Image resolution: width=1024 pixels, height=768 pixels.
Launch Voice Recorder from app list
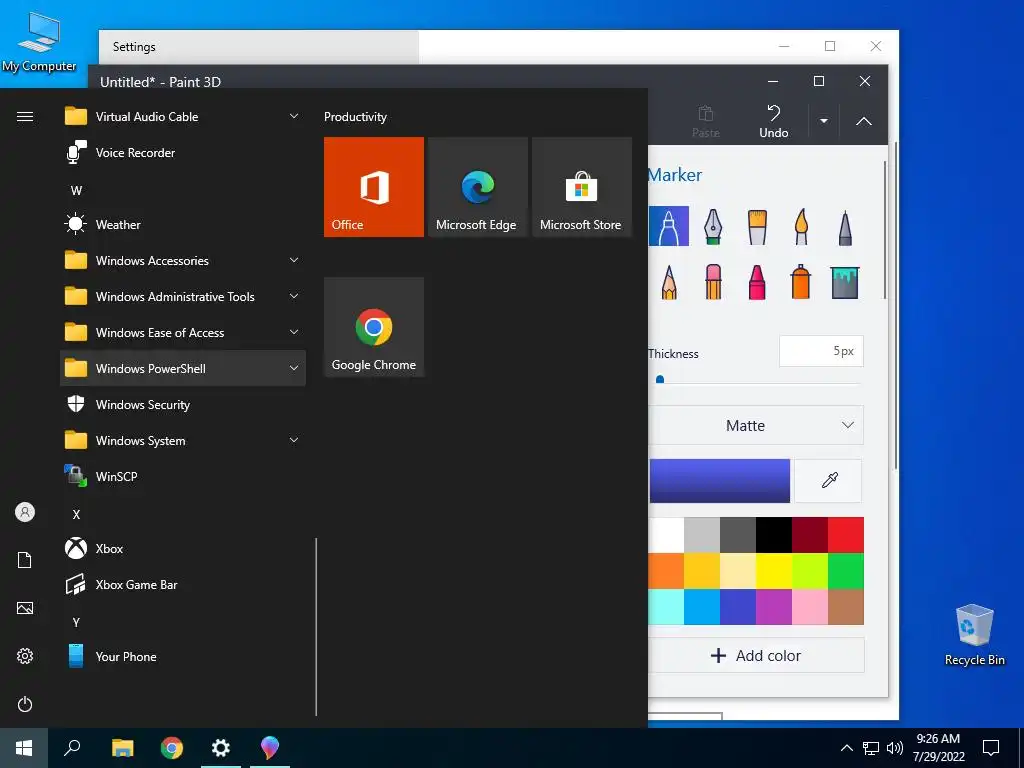183,153
